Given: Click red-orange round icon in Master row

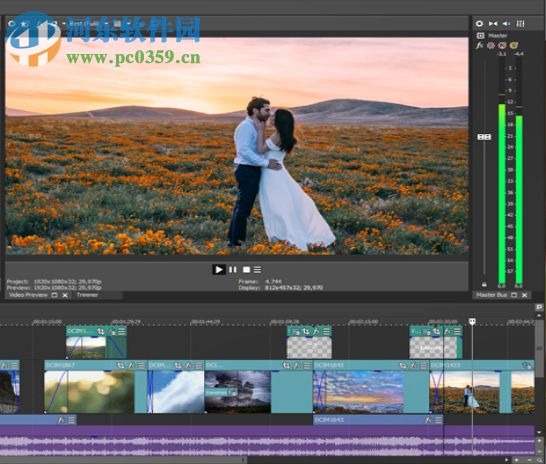Looking at the screenshot, I should [502, 45].
